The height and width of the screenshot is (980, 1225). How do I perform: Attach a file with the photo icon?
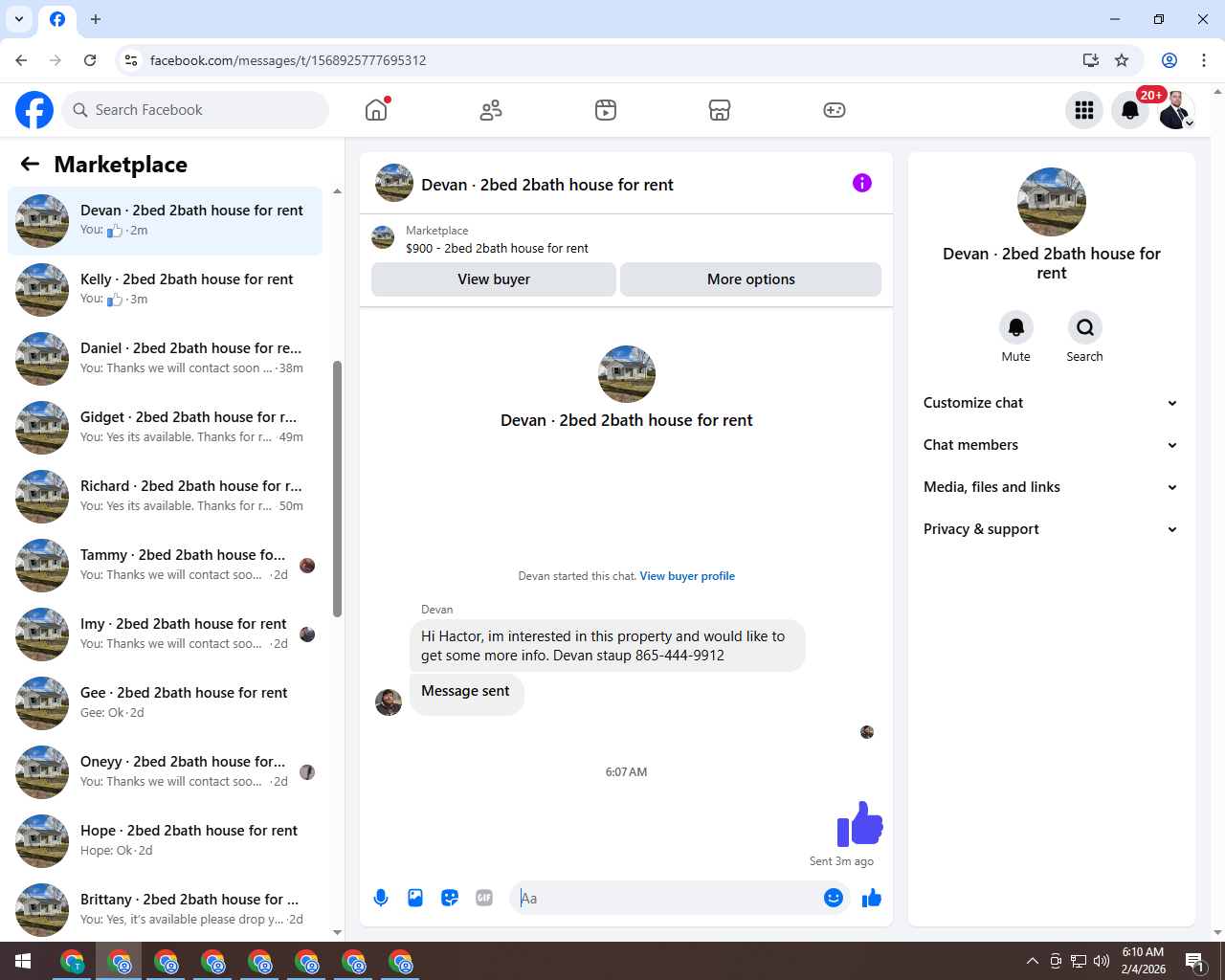click(415, 898)
